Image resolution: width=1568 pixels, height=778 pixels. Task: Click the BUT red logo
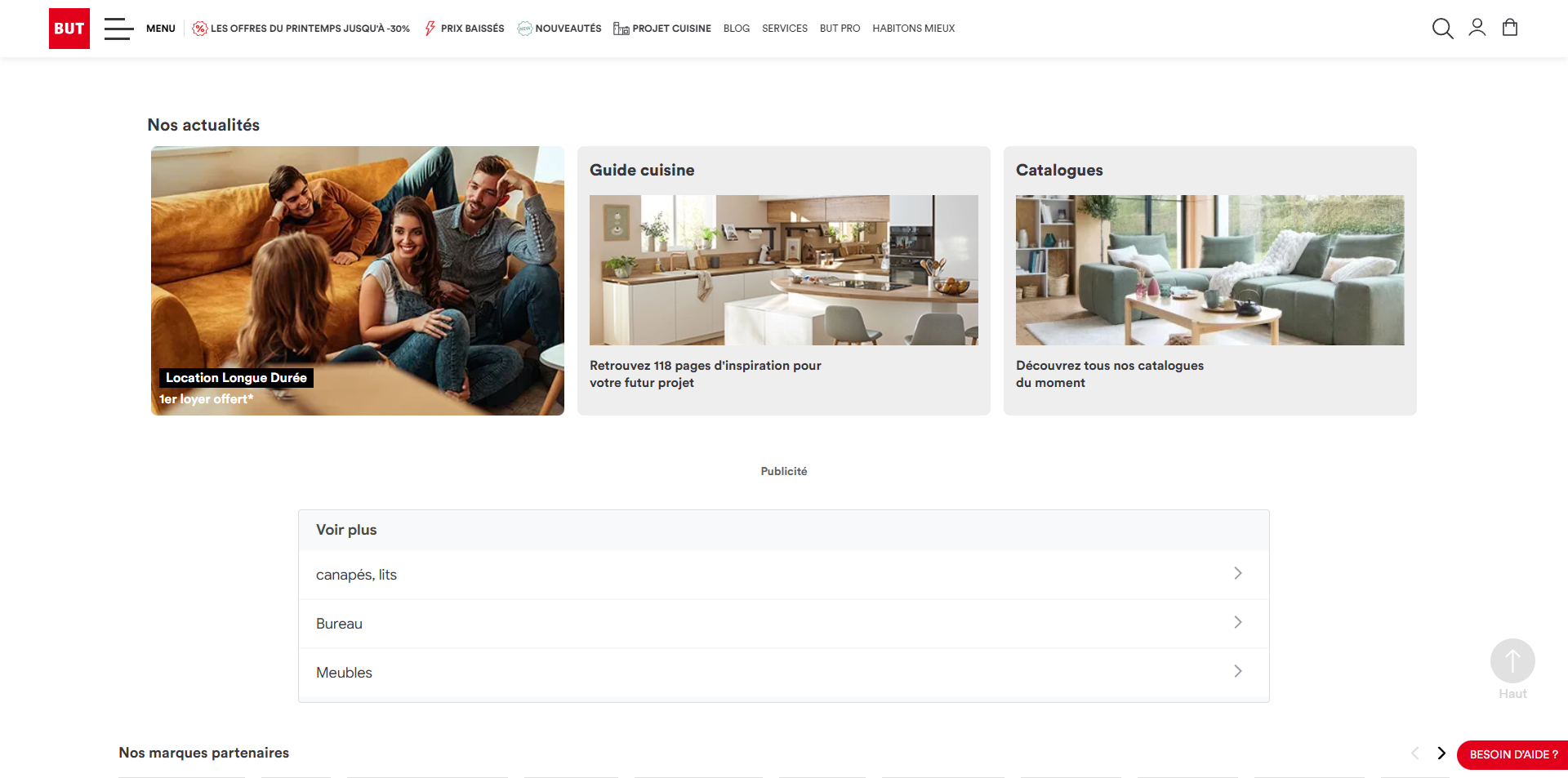69,29
